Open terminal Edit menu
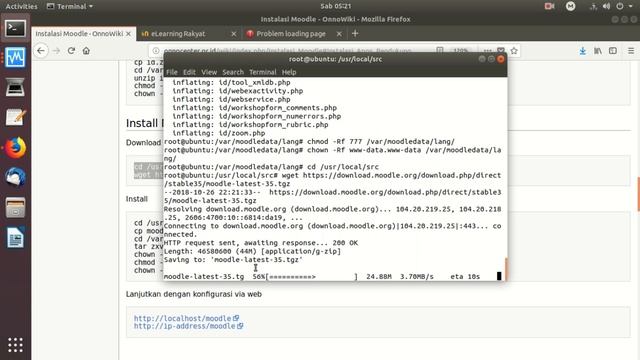 point(189,72)
